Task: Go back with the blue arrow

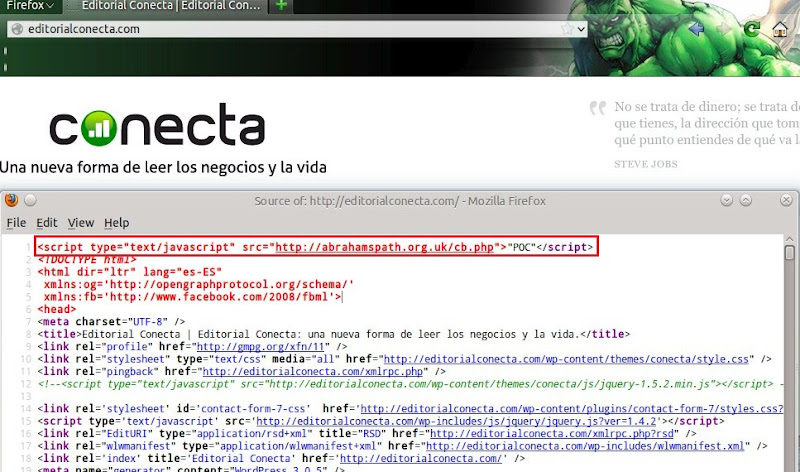Action: point(696,29)
